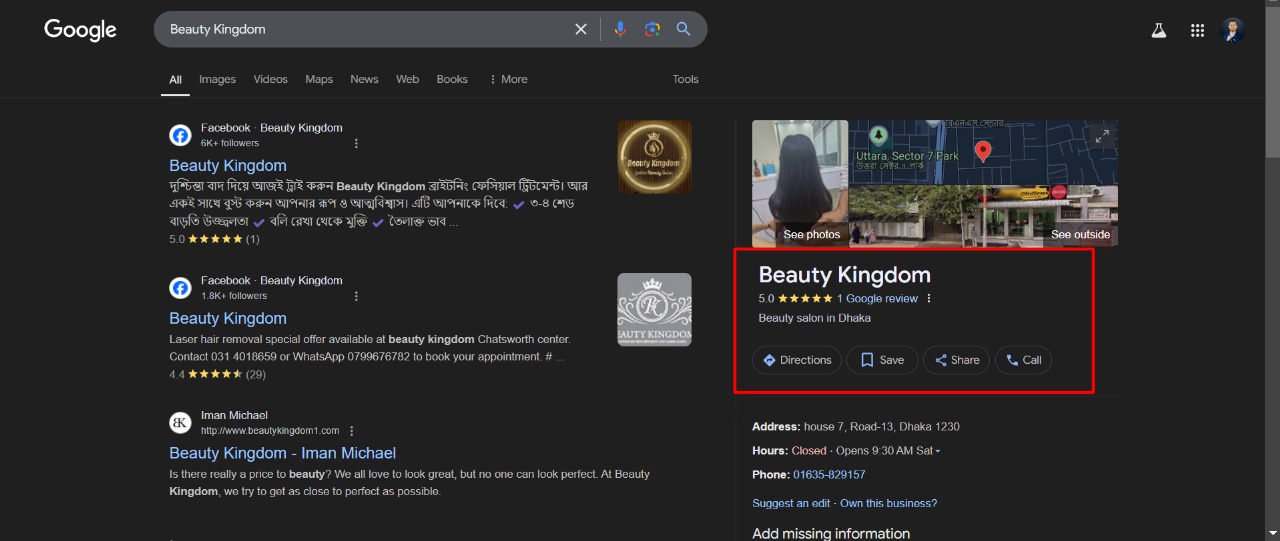Clear the search box with the X icon
The width and height of the screenshot is (1280, 541).
click(x=580, y=29)
